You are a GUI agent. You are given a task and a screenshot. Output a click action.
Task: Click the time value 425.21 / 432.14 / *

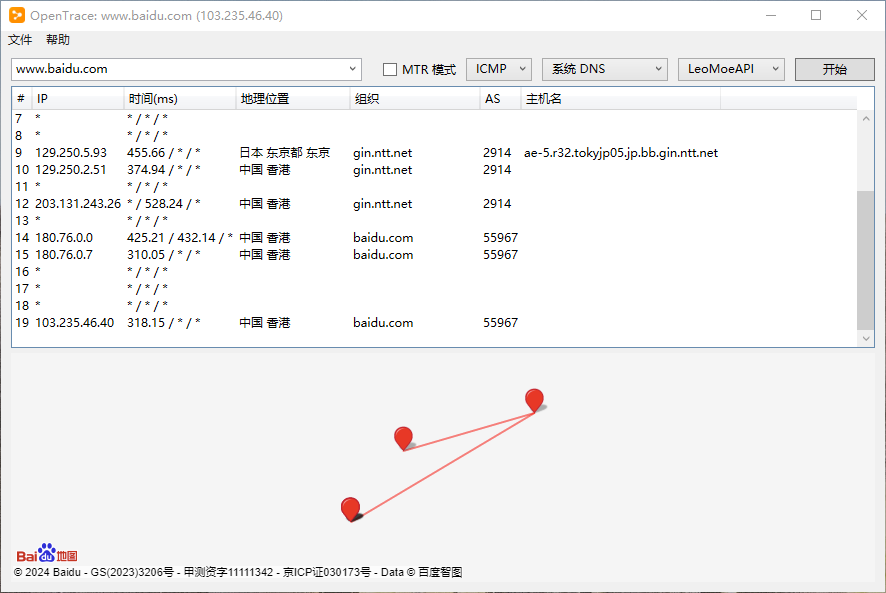click(x=180, y=237)
